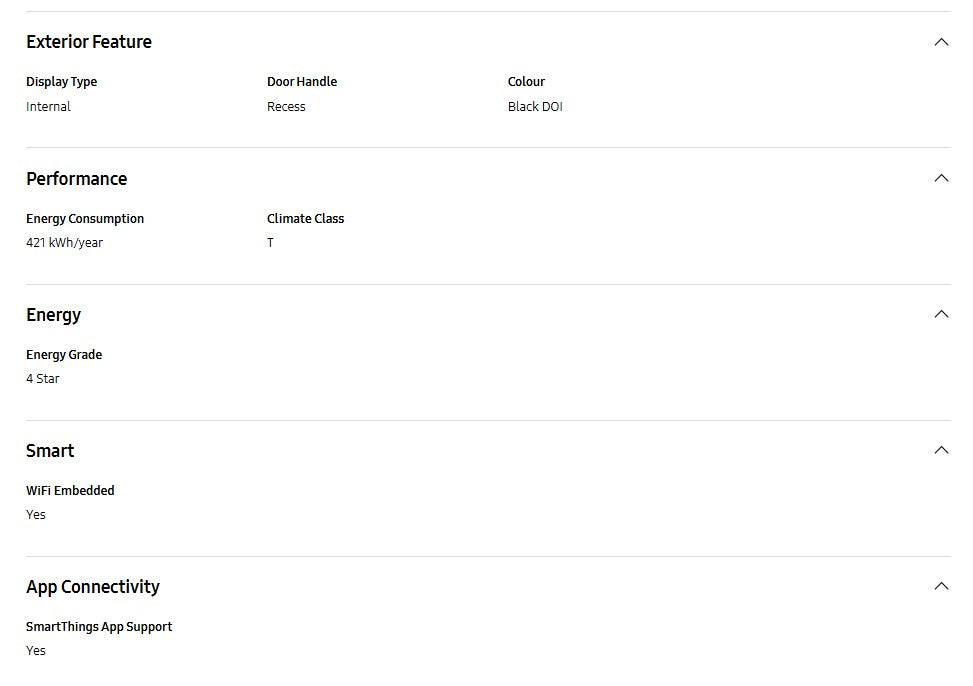Click the Exterior Feature heading
Screen dimensions: 973x686
(89, 42)
